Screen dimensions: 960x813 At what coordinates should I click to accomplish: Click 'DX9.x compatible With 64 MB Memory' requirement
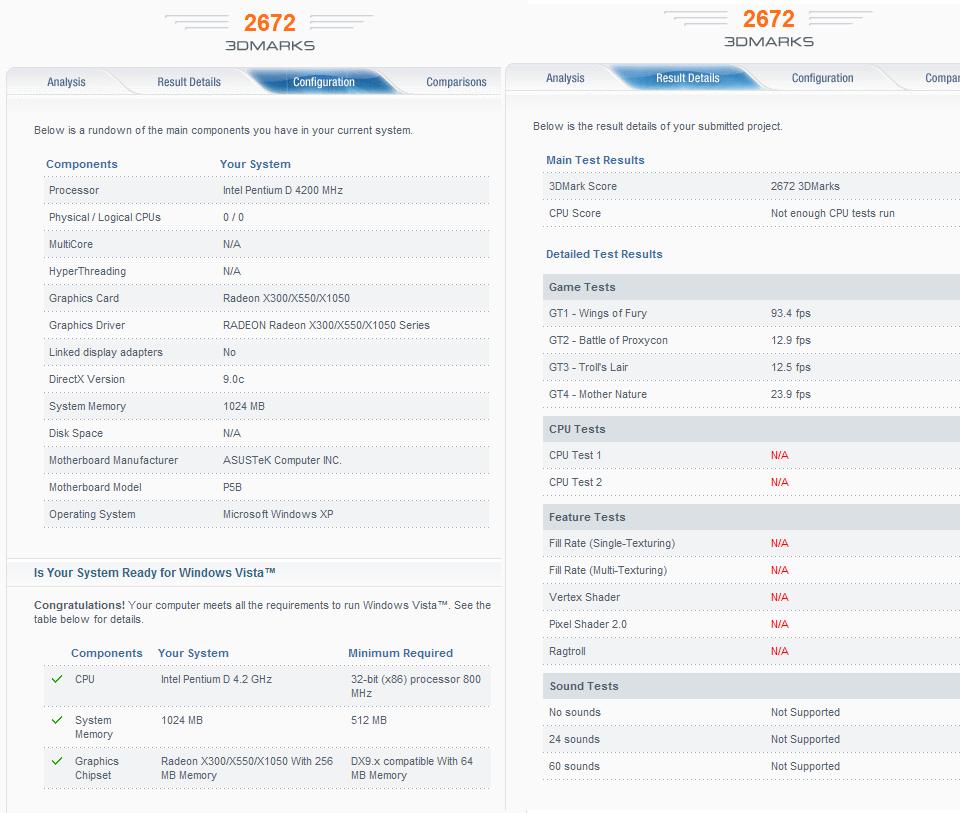(411, 768)
